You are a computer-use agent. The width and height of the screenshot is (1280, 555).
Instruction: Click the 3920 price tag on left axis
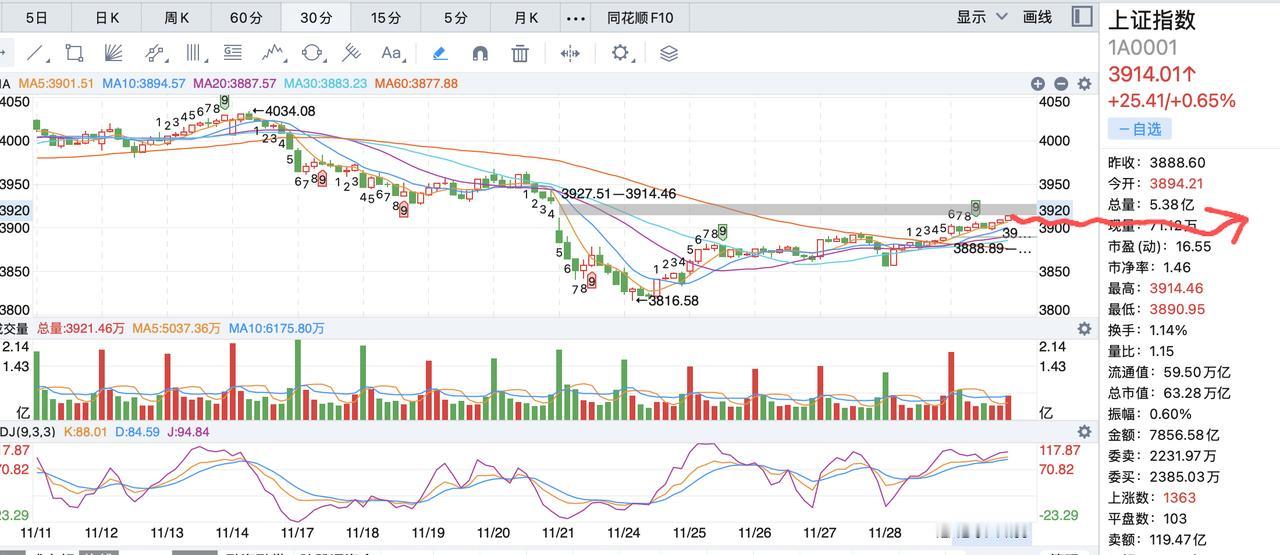pos(15,211)
